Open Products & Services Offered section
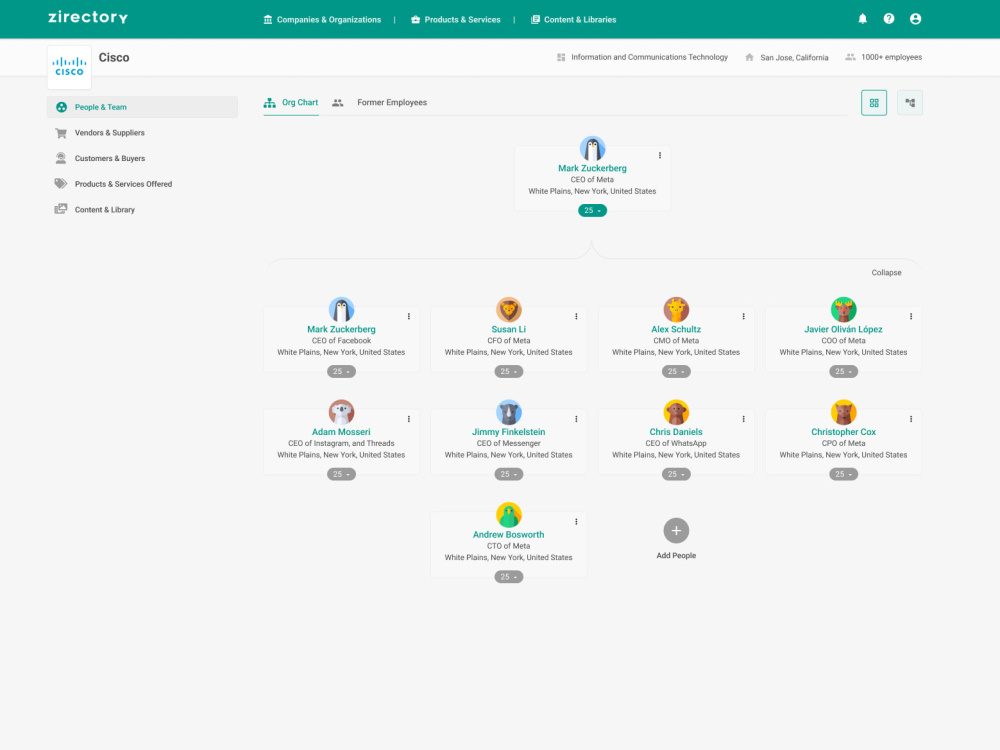This screenshot has height=750, width=1000. click(x=123, y=184)
